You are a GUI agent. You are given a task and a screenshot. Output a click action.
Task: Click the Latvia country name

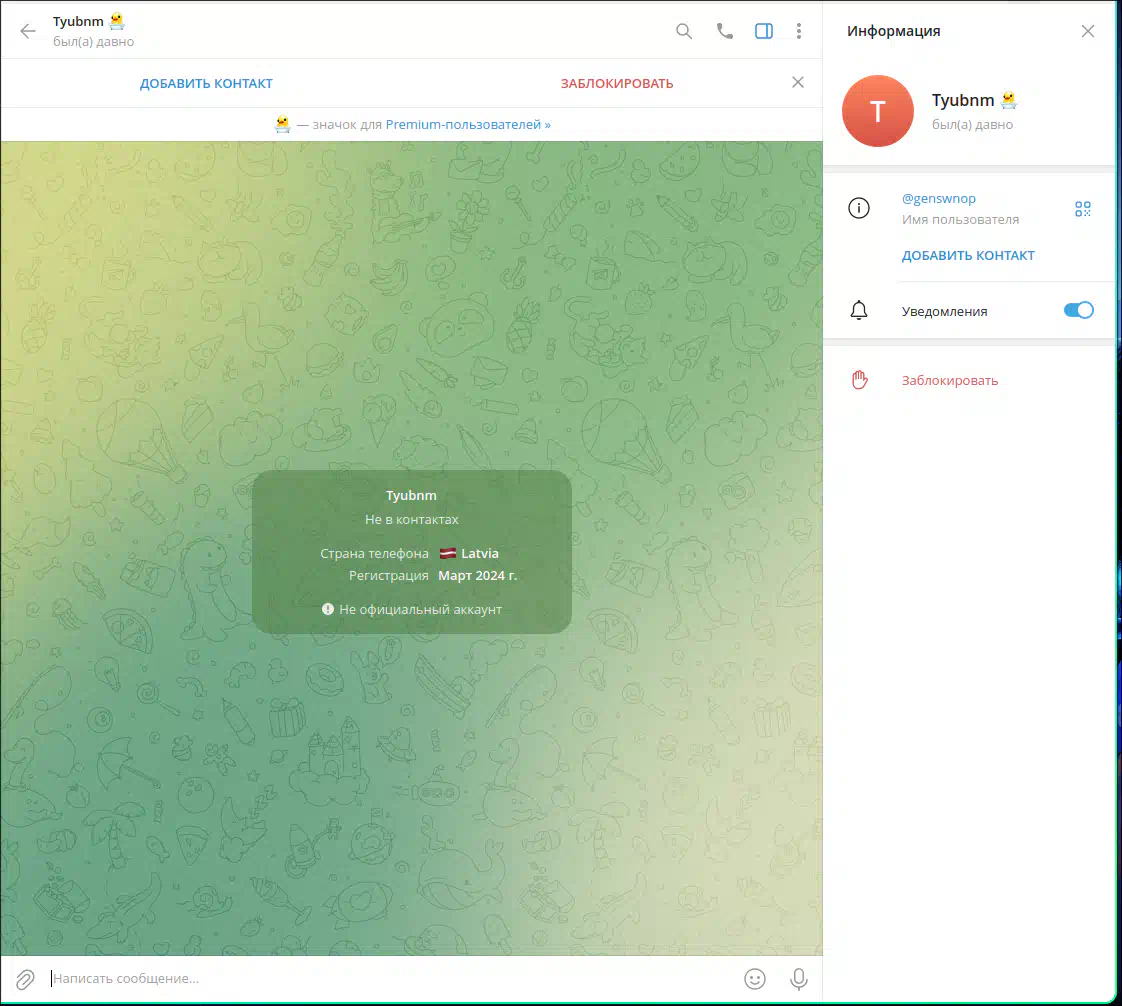479,553
